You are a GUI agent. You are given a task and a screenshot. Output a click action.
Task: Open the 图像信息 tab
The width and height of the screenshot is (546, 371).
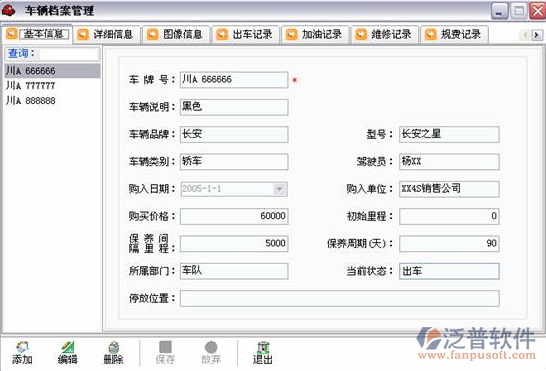click(177, 34)
